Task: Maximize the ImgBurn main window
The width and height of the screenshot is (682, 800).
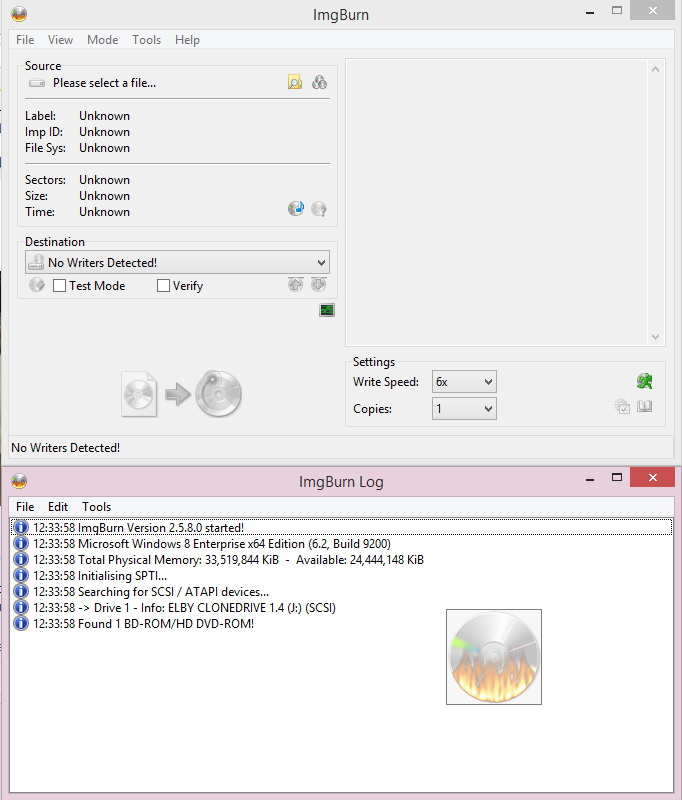Action: point(617,10)
